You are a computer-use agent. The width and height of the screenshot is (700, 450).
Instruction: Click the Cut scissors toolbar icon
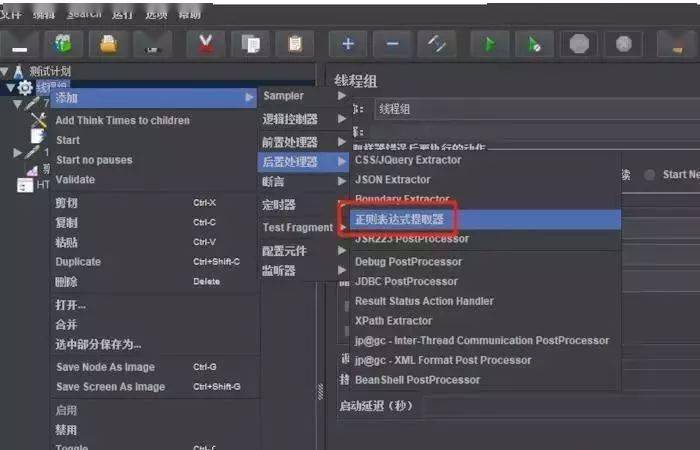coord(205,44)
